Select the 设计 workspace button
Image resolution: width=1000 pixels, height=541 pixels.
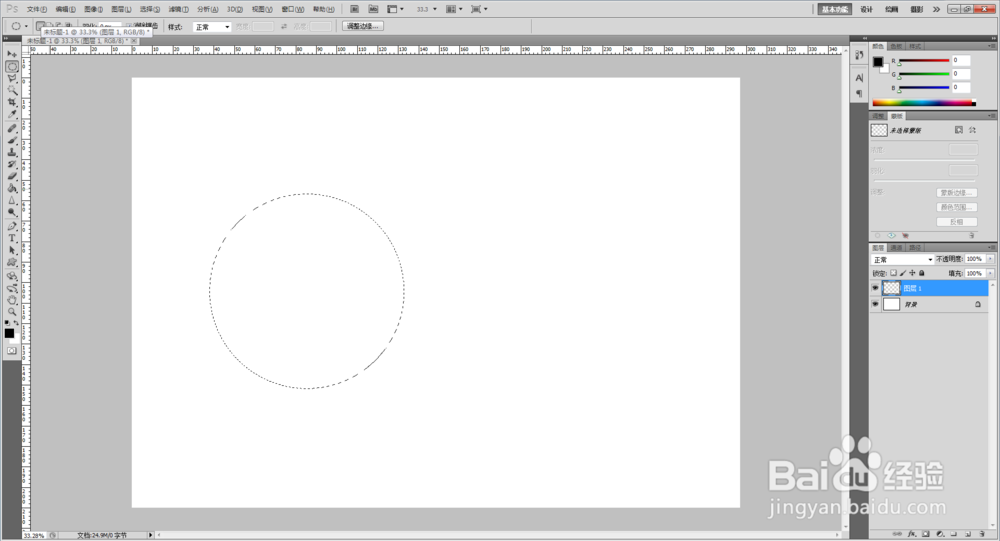click(866, 10)
